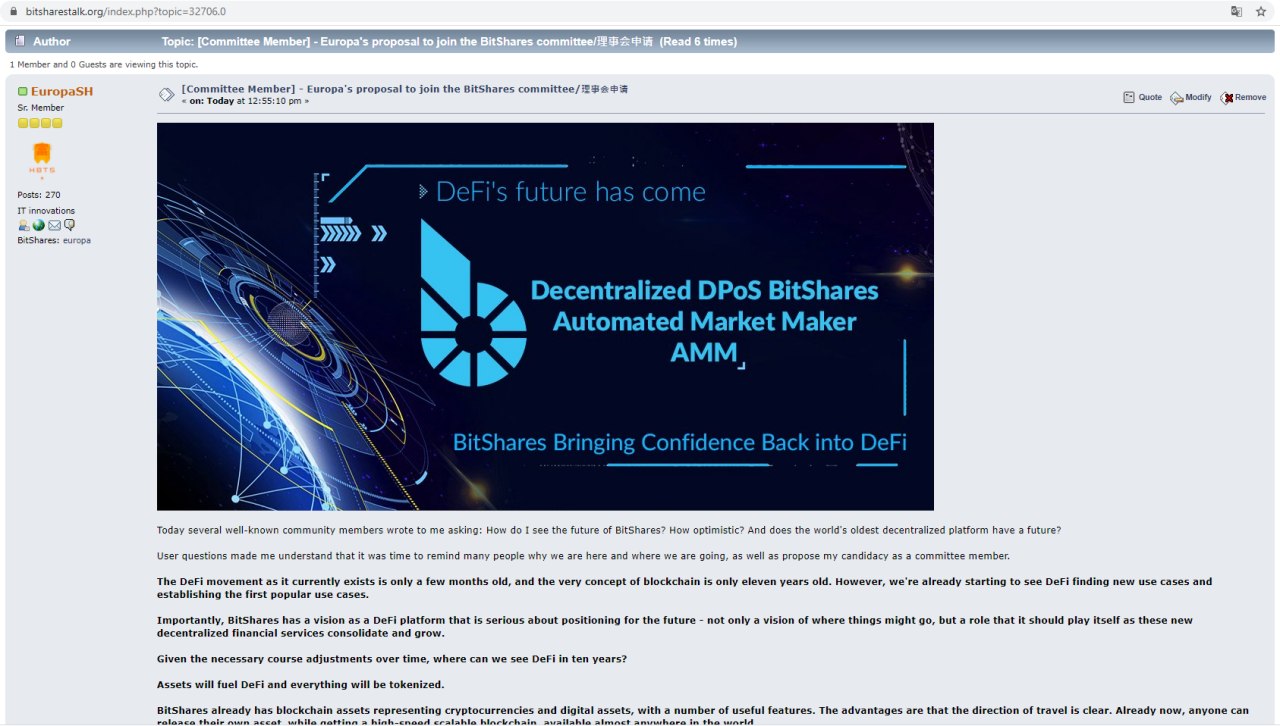View profile via the person icon under IT innovations
This screenshot has height=726, width=1280.
pos(24,225)
